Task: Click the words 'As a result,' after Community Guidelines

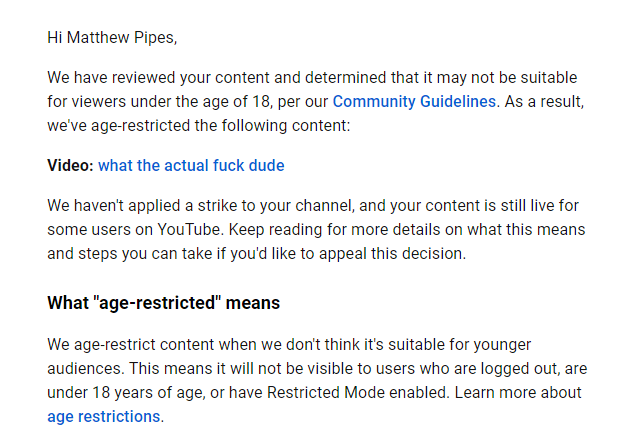Action: 544,101
